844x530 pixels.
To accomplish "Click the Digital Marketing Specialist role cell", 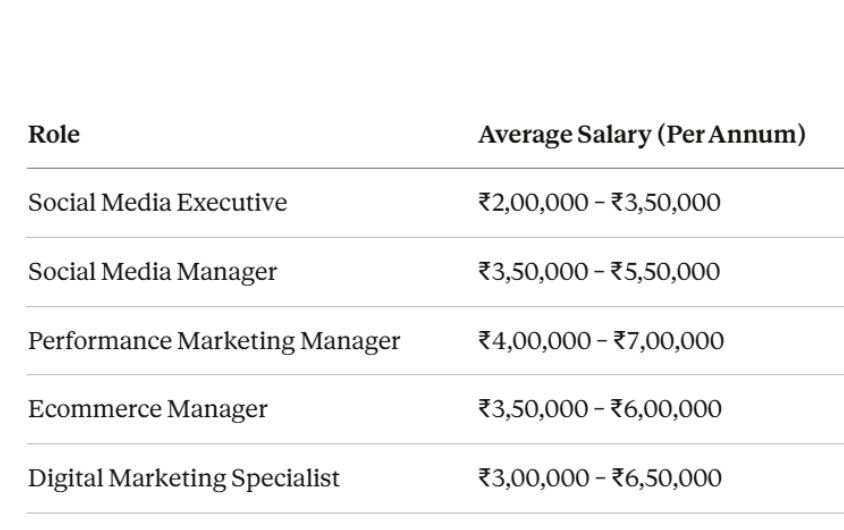I will (x=184, y=478).
